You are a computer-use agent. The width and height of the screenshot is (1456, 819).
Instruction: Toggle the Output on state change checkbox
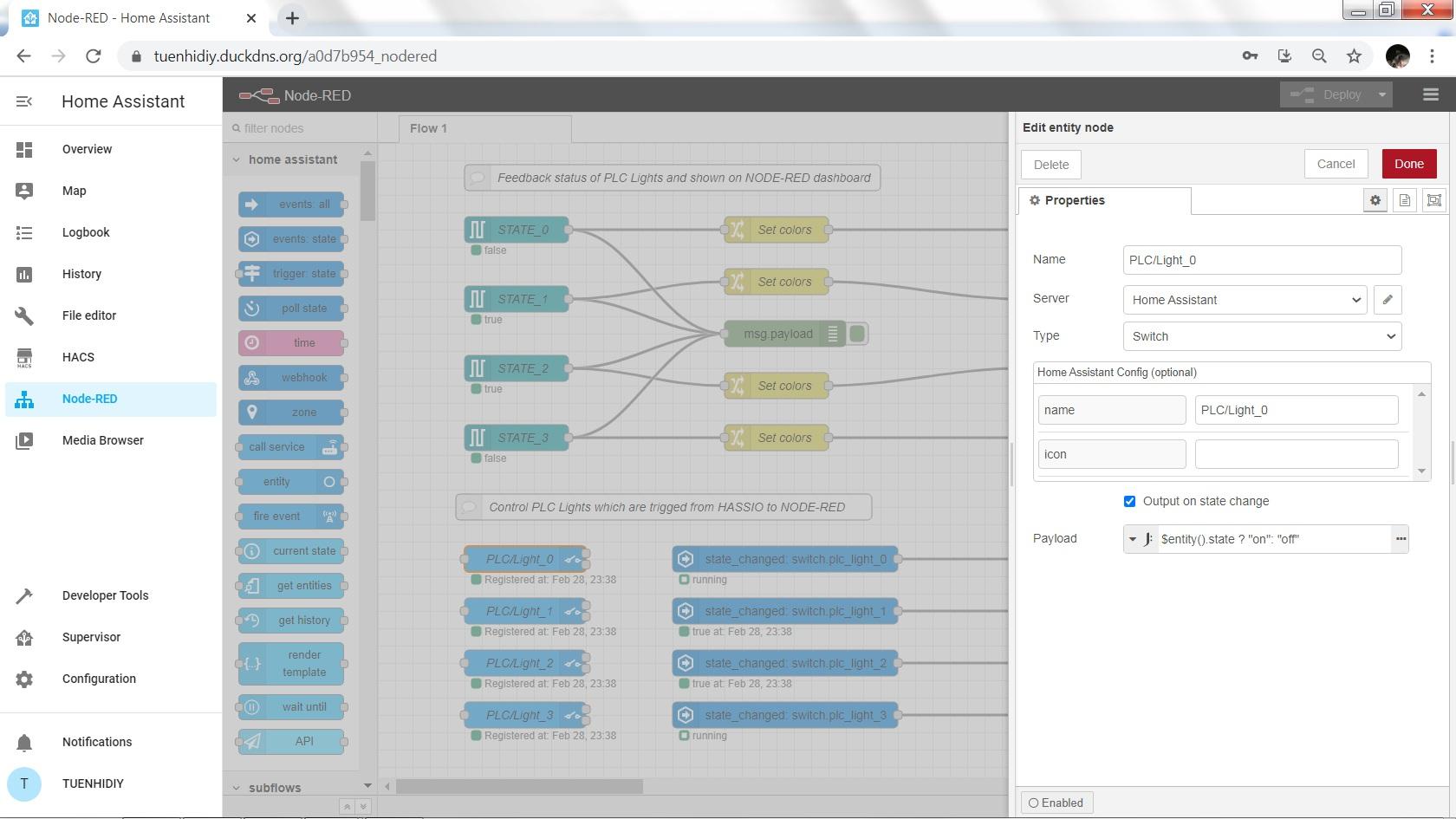click(1129, 501)
